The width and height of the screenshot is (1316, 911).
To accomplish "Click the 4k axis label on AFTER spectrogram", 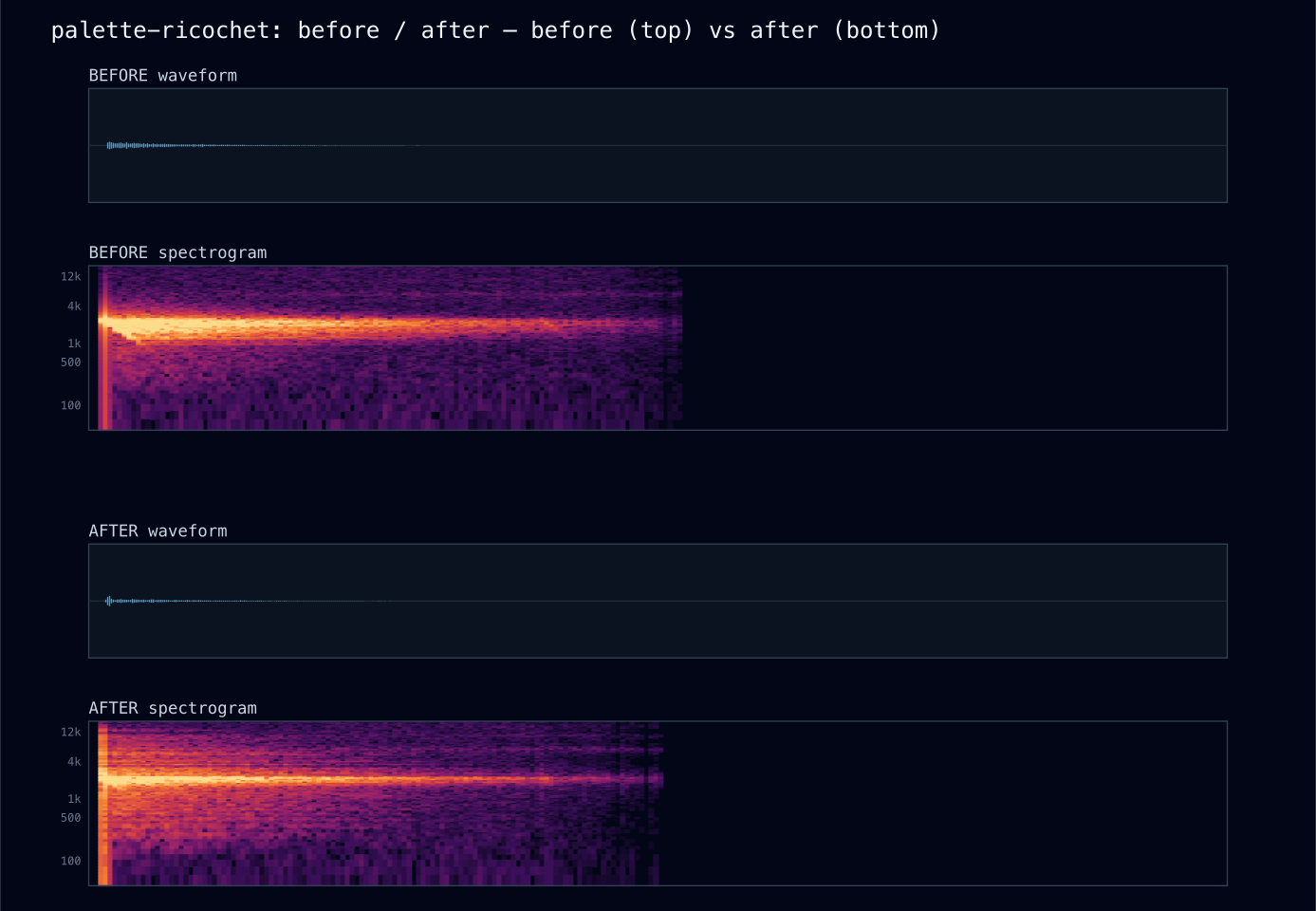I will tap(74, 761).
